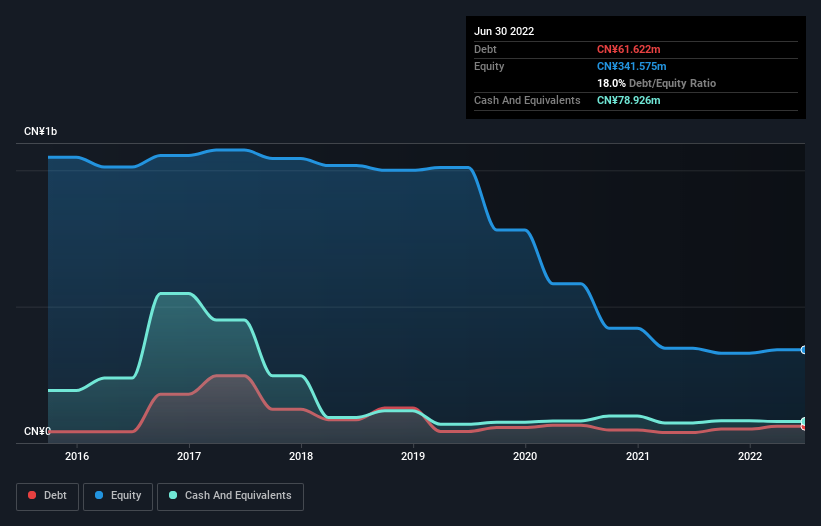The width and height of the screenshot is (821, 526).
Task: Click the teal Cash legend dot
Action: click(x=173, y=495)
